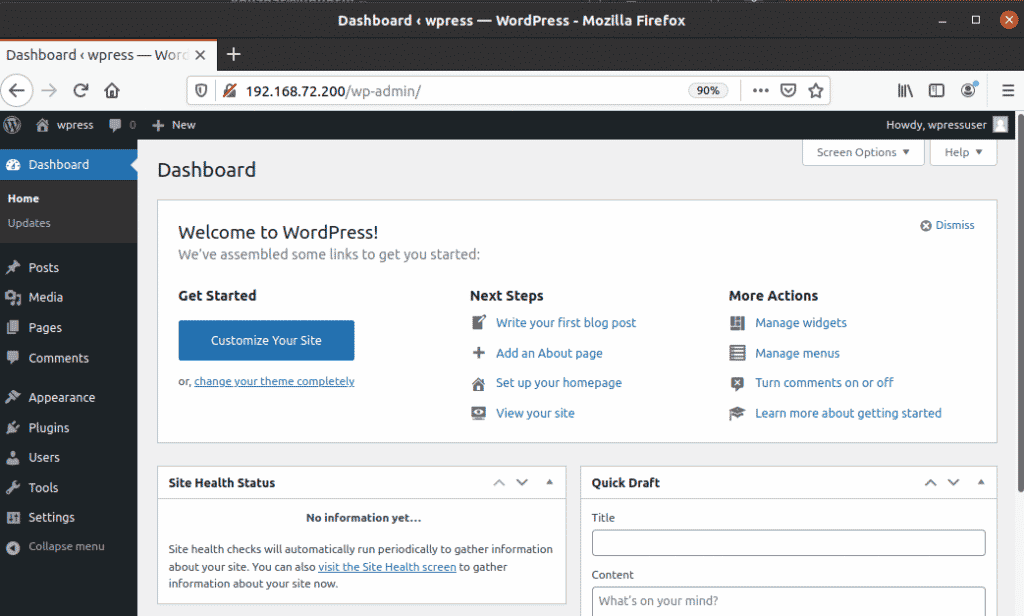Go to the Firefox home page icon
The image size is (1024, 616).
pyautogui.click(x=112, y=91)
